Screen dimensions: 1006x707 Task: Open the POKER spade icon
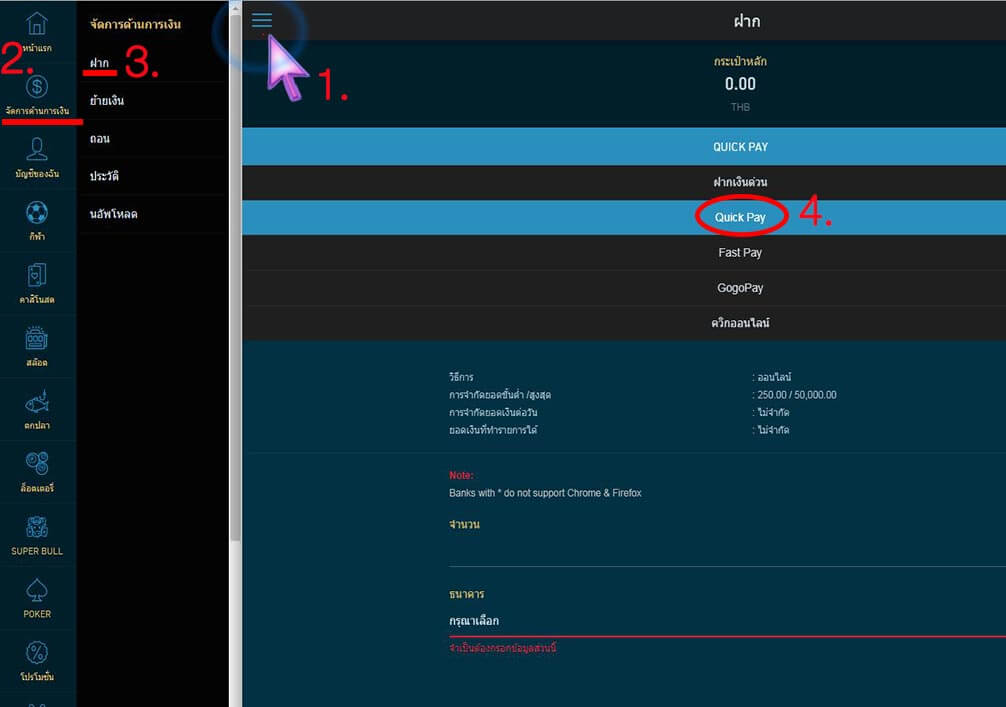point(37,590)
